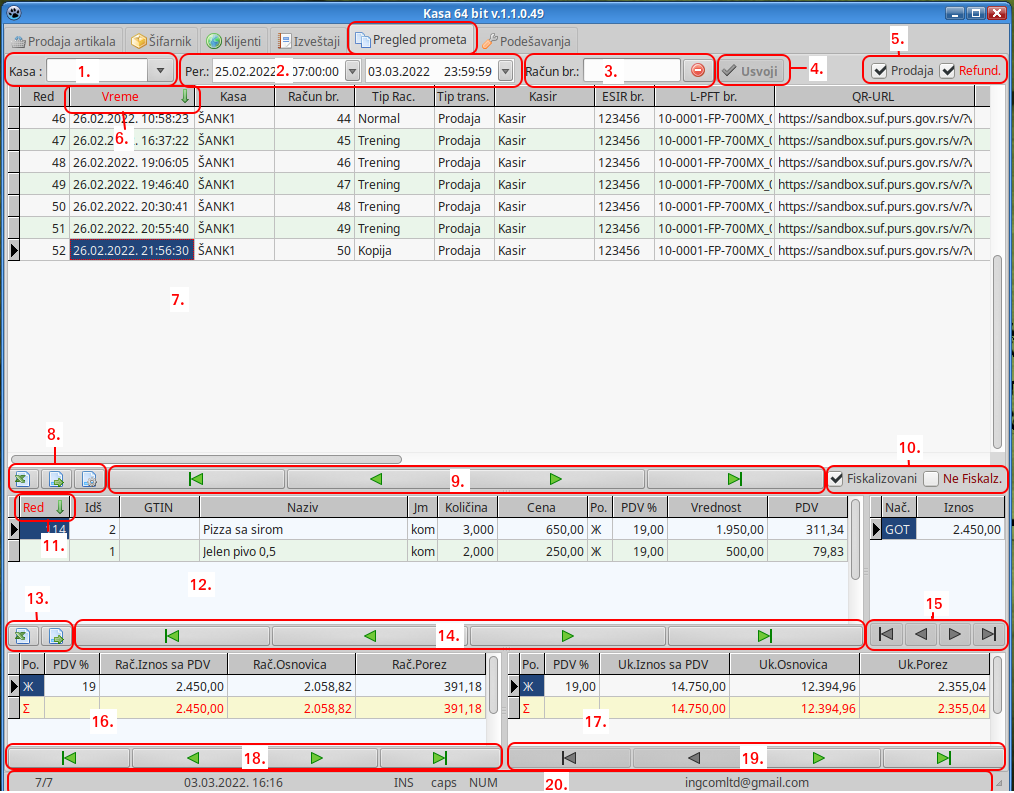Viewport: 1014px width, 793px height.
Task: Click previous record arrow in payment navigator
Action: (x=923, y=634)
